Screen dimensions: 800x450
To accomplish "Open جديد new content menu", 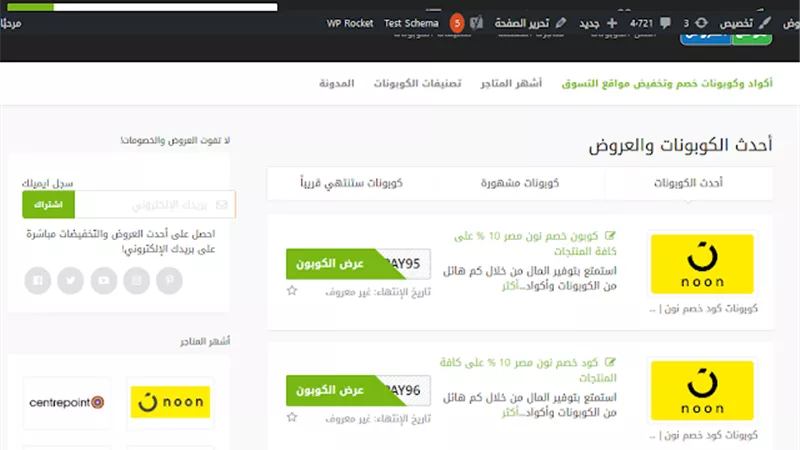I will pos(589,23).
